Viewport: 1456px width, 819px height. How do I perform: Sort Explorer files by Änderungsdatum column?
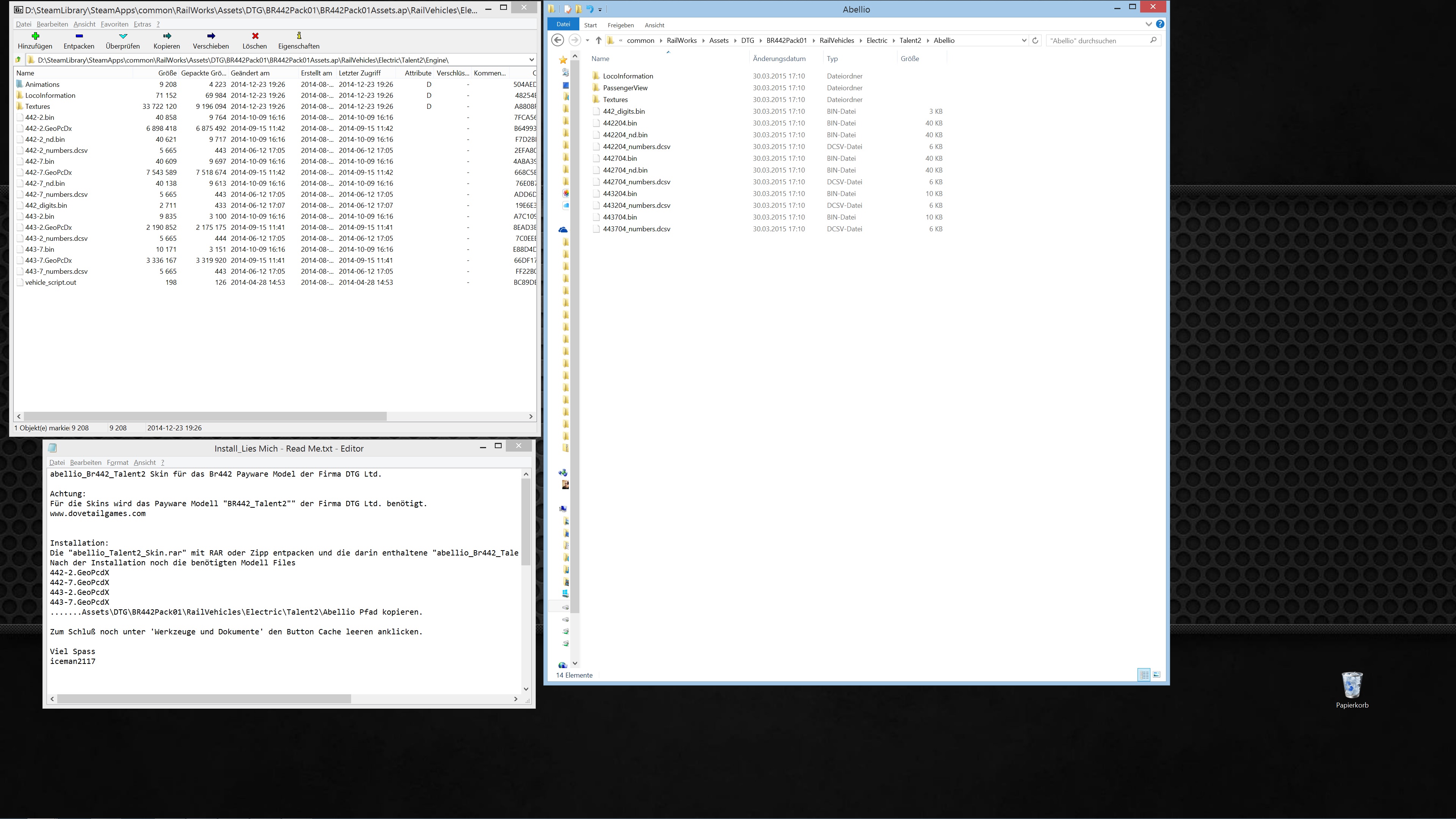point(779,59)
